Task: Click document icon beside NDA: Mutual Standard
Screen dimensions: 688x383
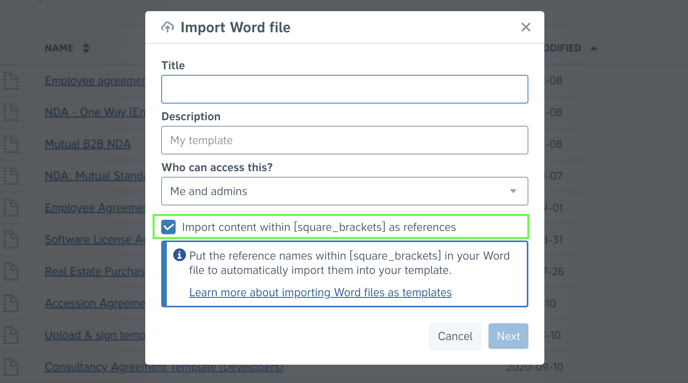Action: click(11, 176)
